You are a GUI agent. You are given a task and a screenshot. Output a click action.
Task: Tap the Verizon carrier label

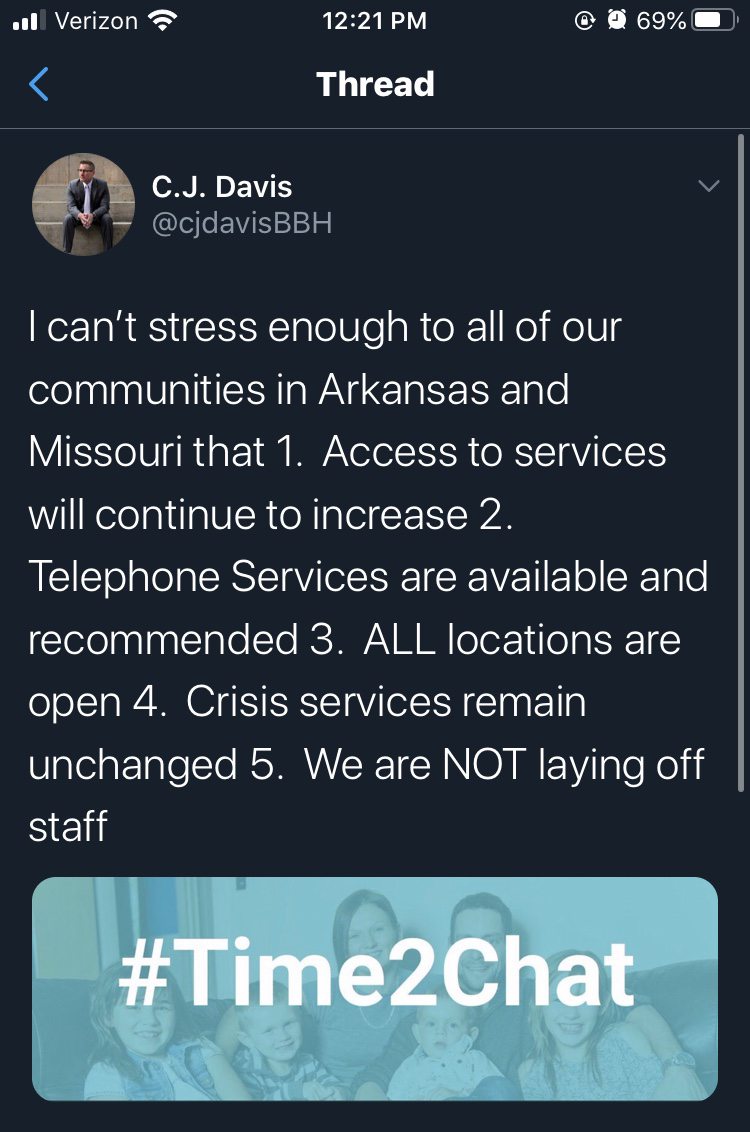tap(96, 21)
